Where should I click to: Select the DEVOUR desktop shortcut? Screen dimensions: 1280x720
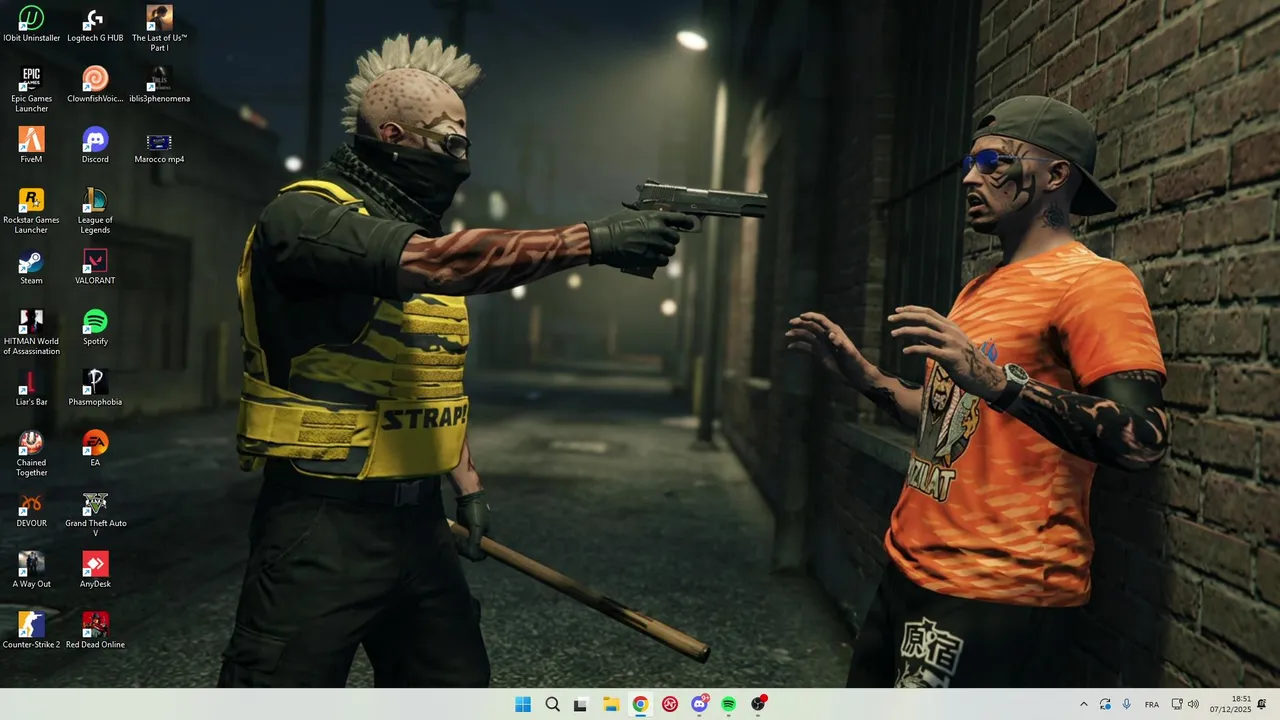click(31, 510)
